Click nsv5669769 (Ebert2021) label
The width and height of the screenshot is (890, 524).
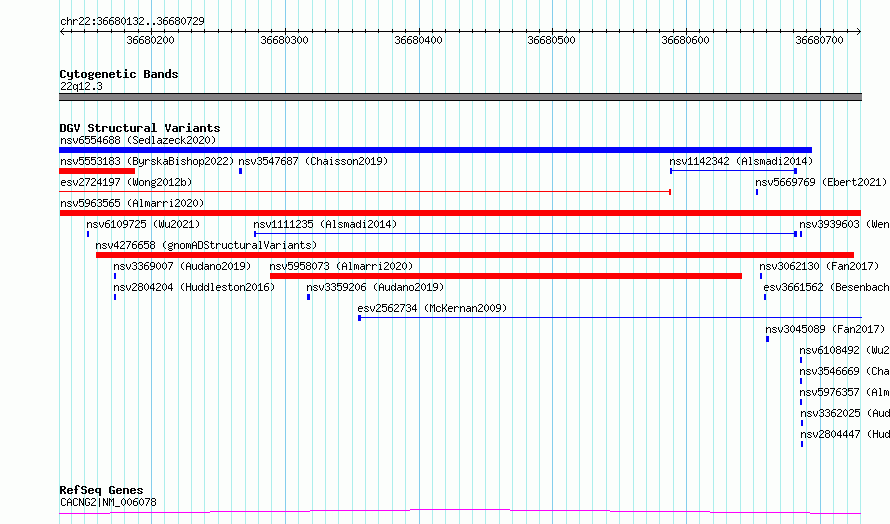pos(821,182)
